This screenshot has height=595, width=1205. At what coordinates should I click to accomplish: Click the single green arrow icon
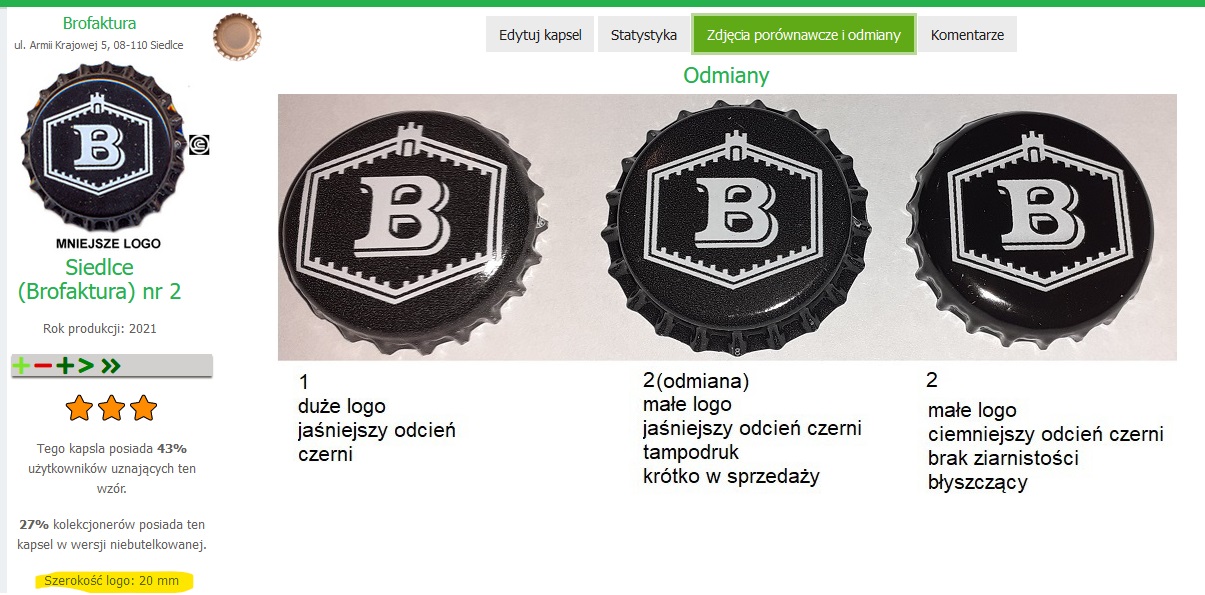point(86,366)
